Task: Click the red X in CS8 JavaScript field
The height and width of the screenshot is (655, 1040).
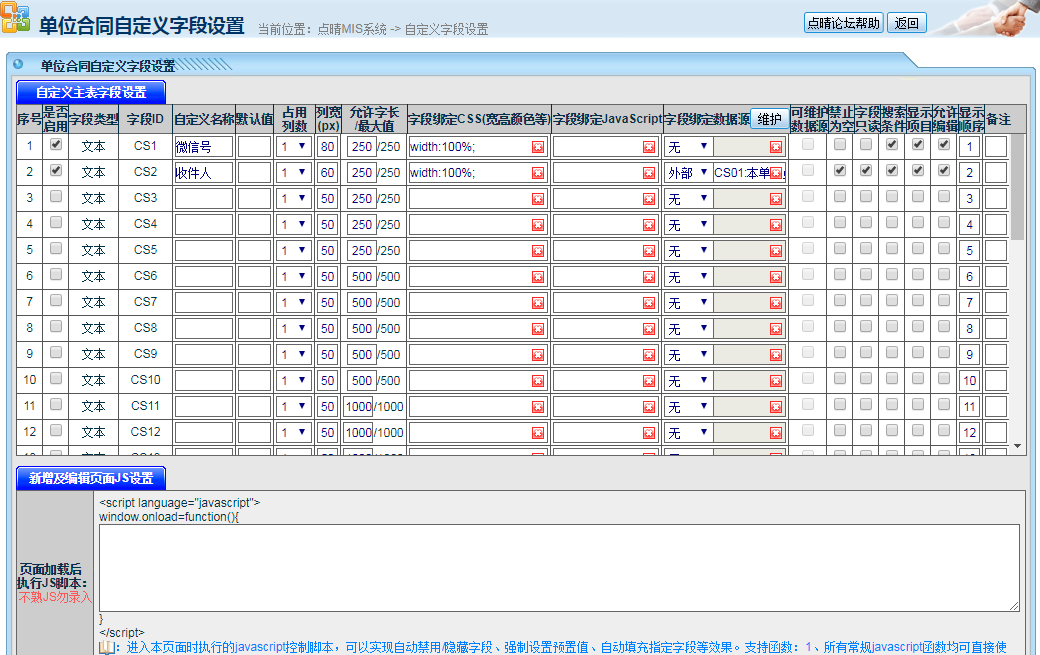Action: coord(648,329)
